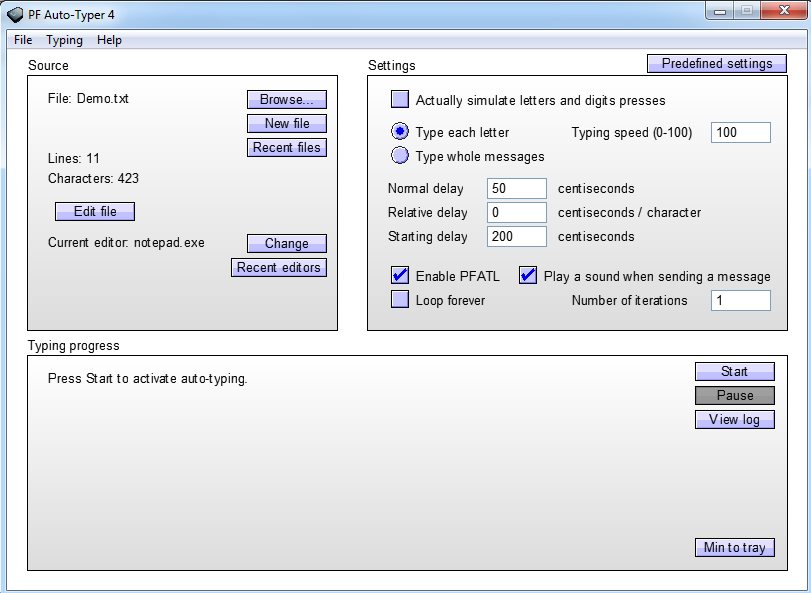Click 'Current editor: notepad.exe' text
Screen dimensions: 811x593
click(x=126, y=242)
